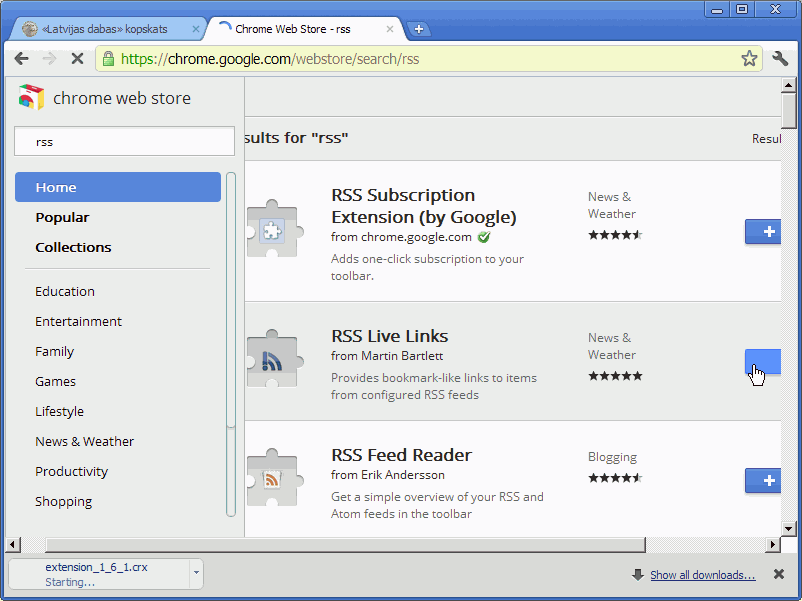Image resolution: width=802 pixels, height=601 pixels.
Task: Close the Chrome Web Store tab
Action: tap(390, 29)
